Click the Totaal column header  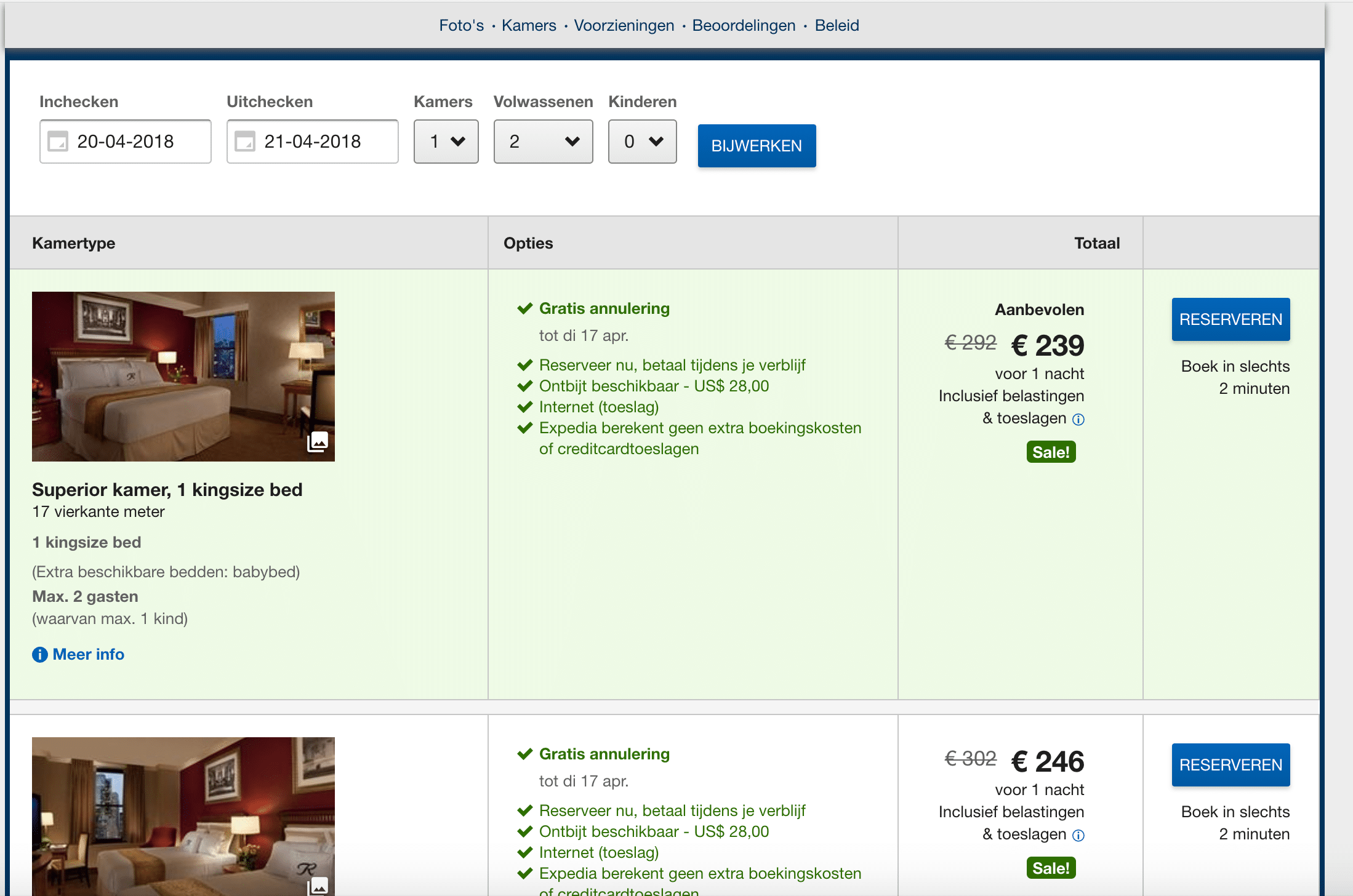[1097, 243]
